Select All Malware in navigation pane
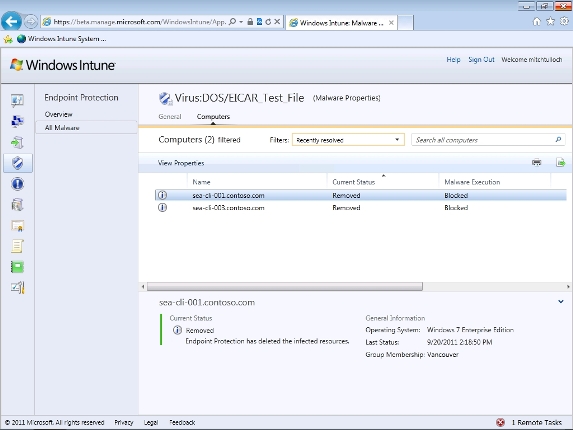The height and width of the screenshot is (430, 573). (86, 128)
